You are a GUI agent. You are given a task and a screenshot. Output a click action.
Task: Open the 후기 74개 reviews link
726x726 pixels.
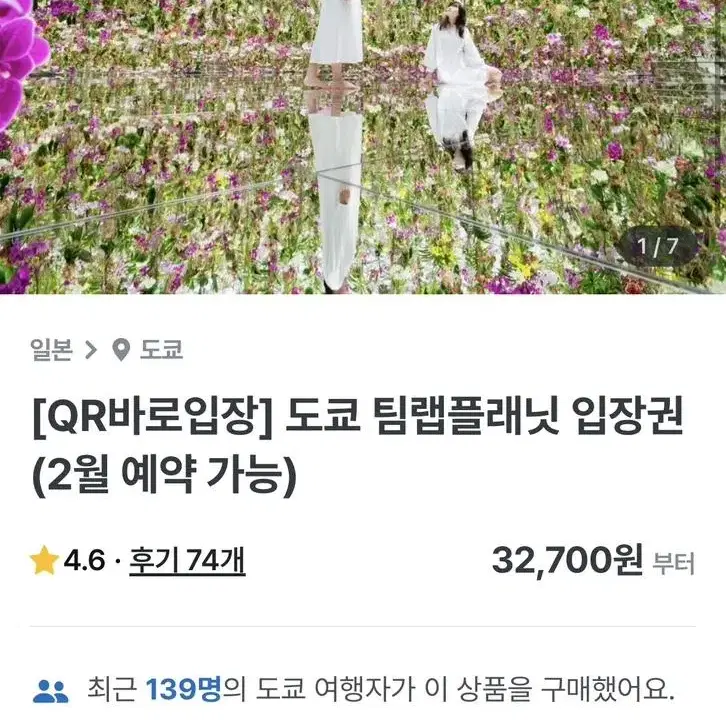(x=187, y=561)
